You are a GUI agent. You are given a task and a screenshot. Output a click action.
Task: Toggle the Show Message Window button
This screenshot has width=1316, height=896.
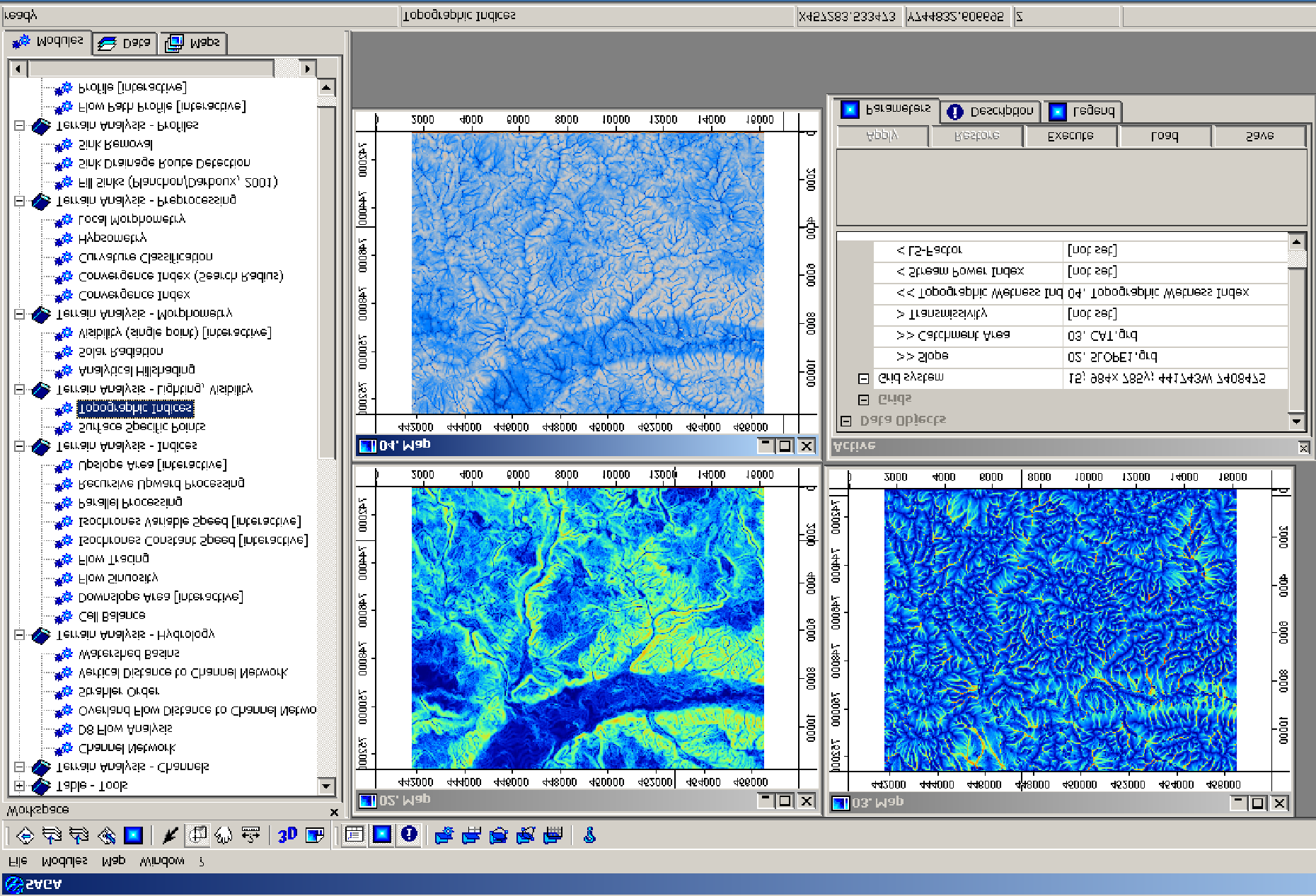point(409,836)
